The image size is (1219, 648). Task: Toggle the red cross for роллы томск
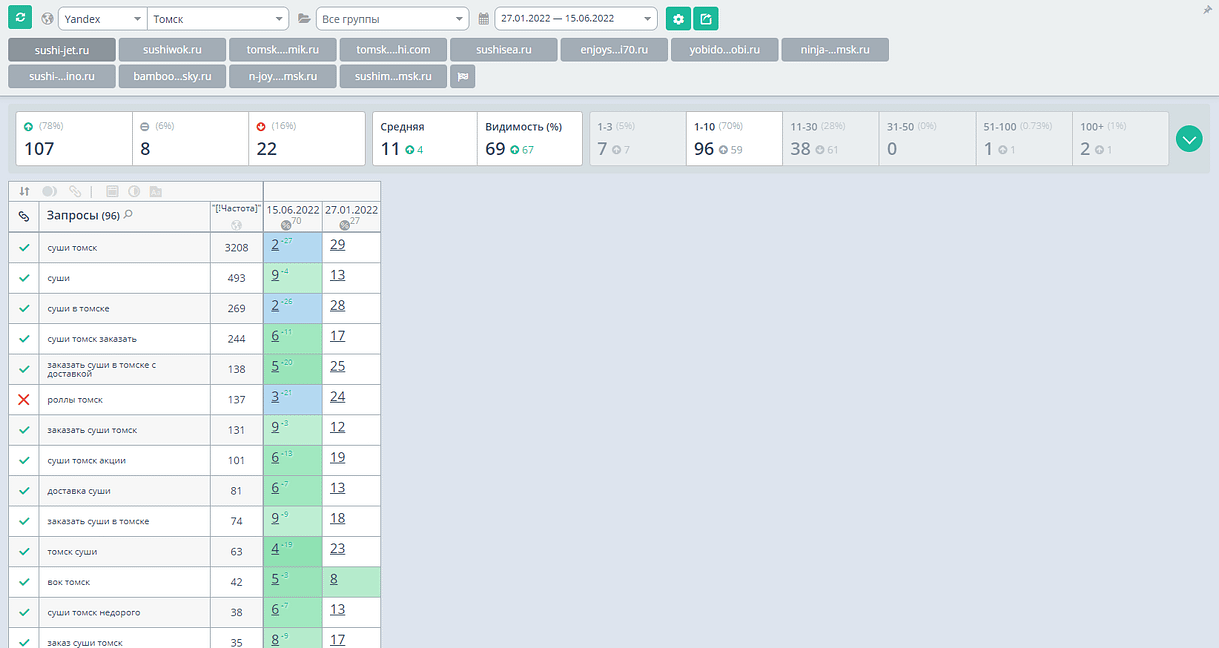pyautogui.click(x=24, y=400)
